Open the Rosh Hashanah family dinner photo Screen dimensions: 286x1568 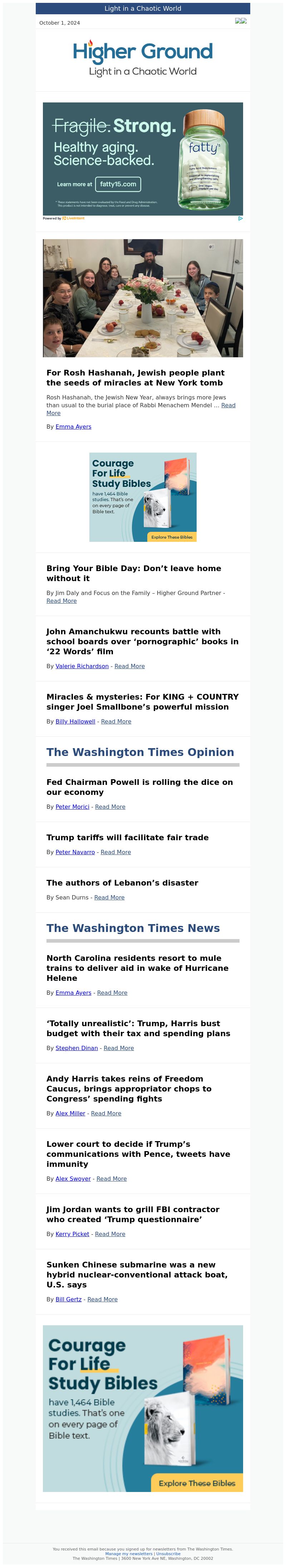[143, 298]
